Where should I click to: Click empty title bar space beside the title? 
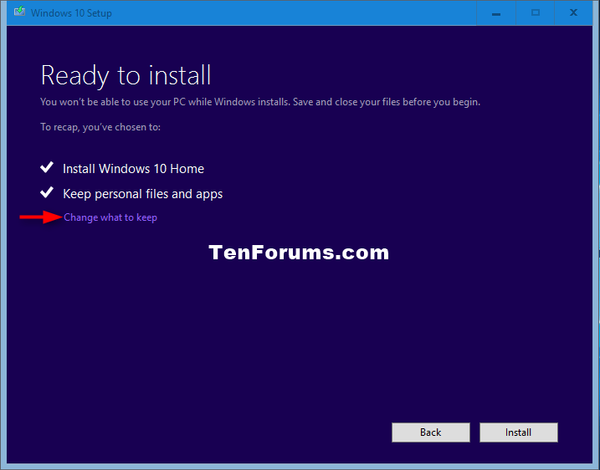click(x=300, y=14)
